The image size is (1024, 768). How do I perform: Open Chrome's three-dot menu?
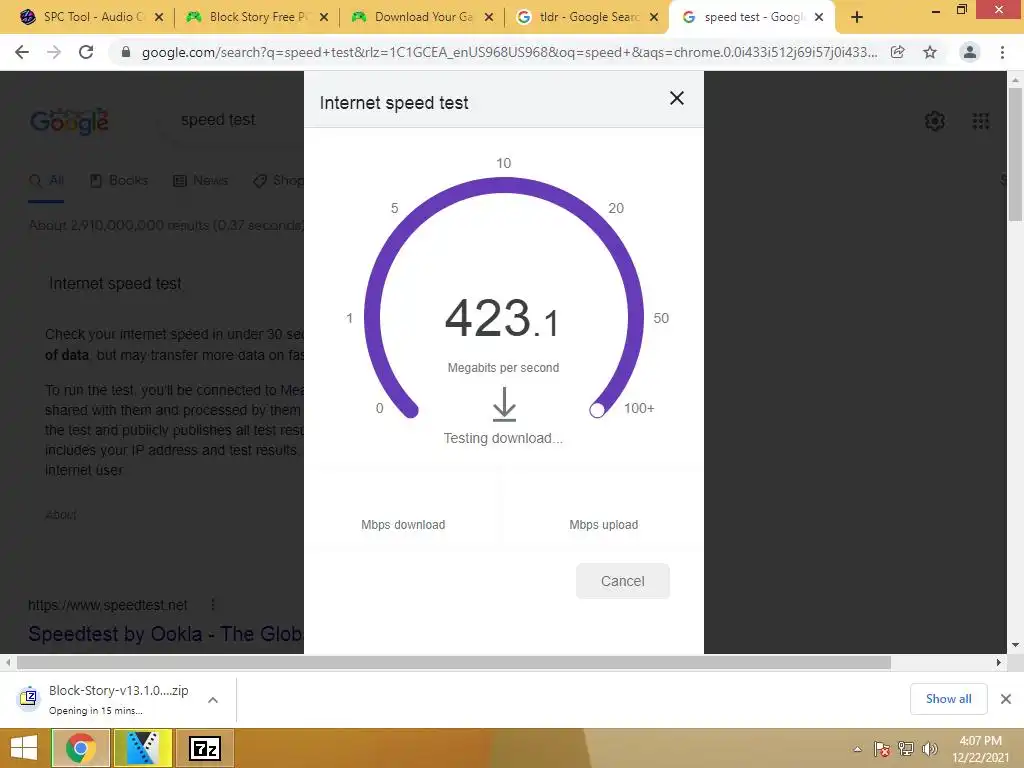[x=1002, y=52]
